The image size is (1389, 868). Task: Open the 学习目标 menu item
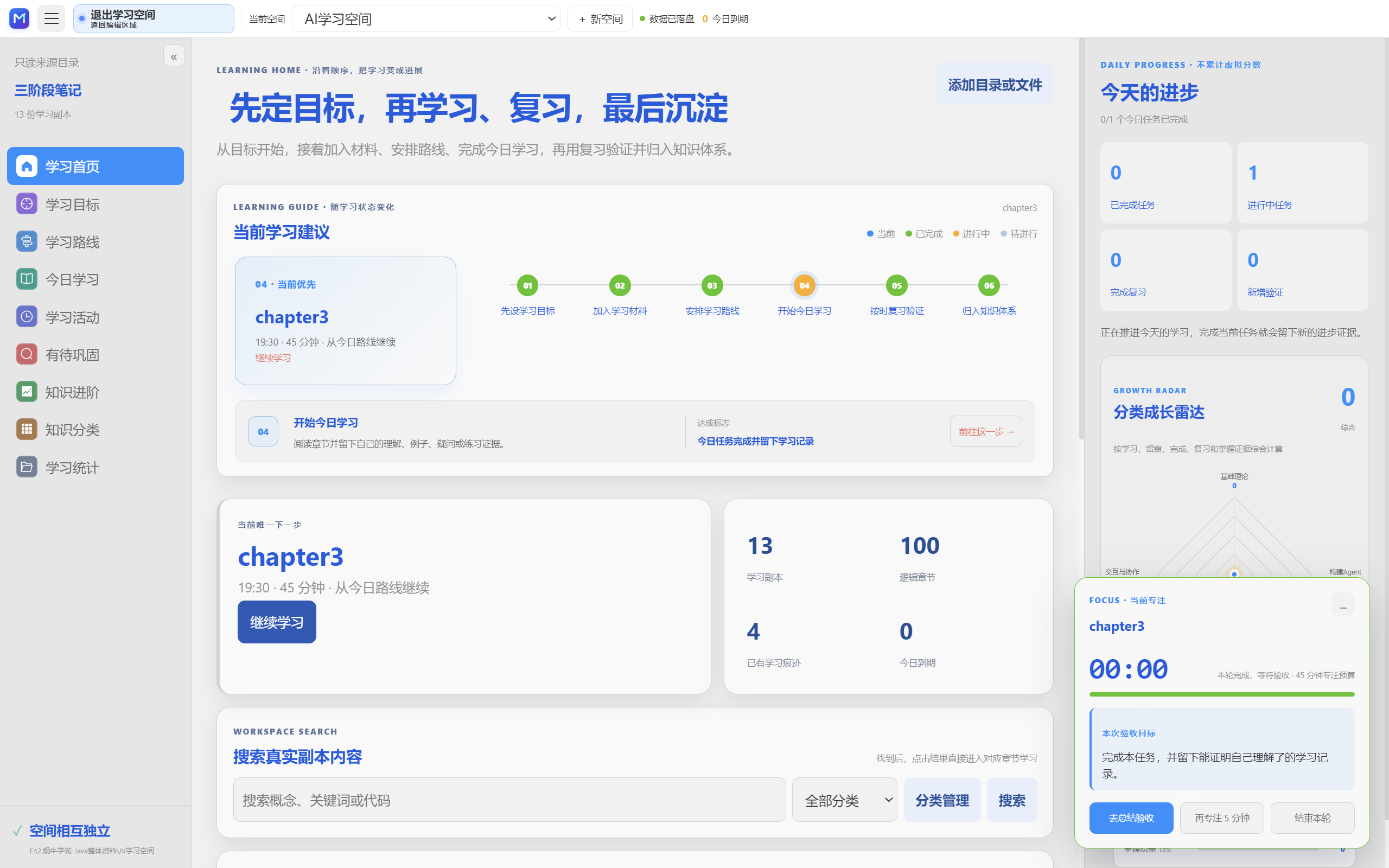[x=95, y=204]
